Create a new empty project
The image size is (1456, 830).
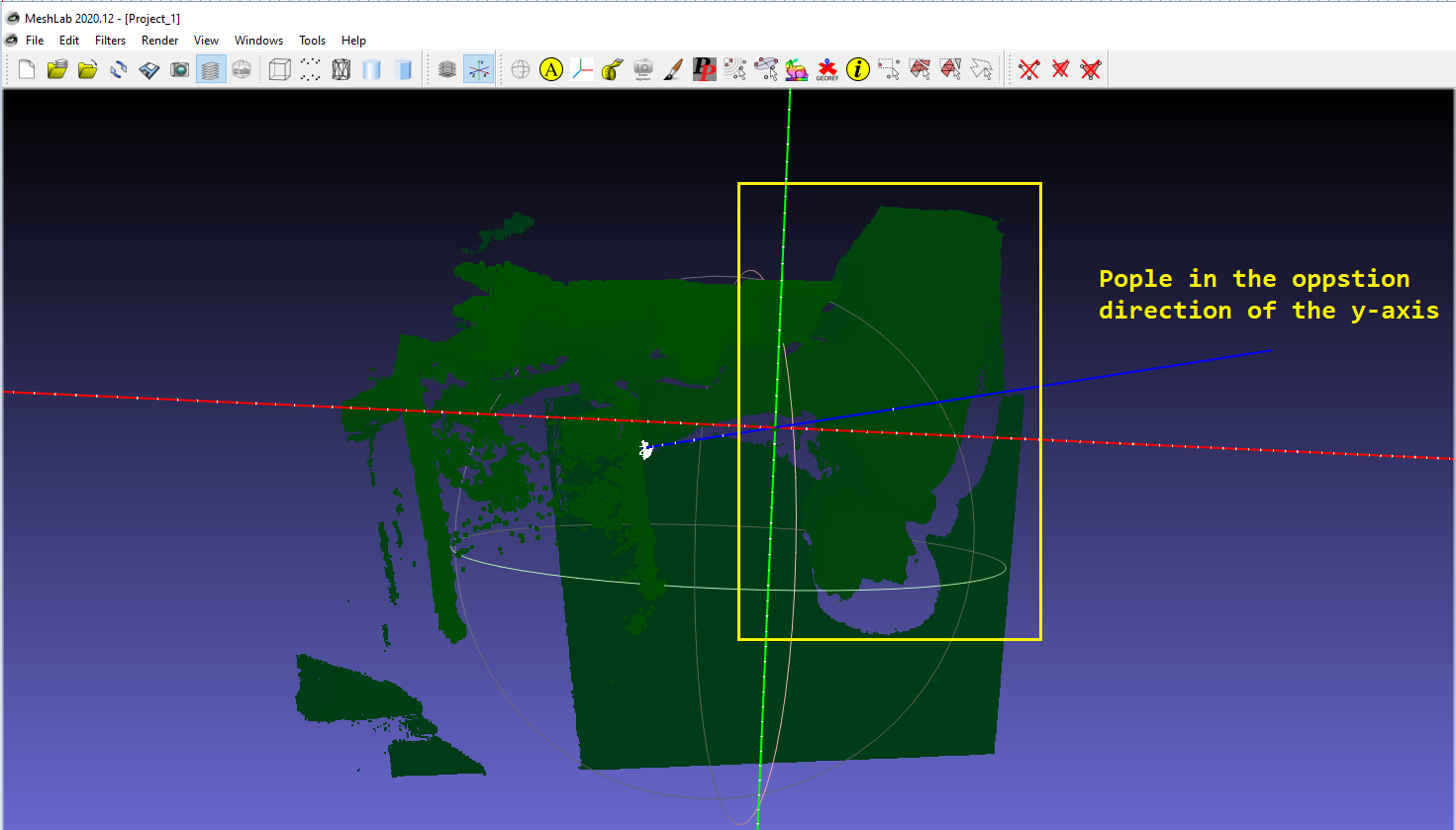coord(26,68)
